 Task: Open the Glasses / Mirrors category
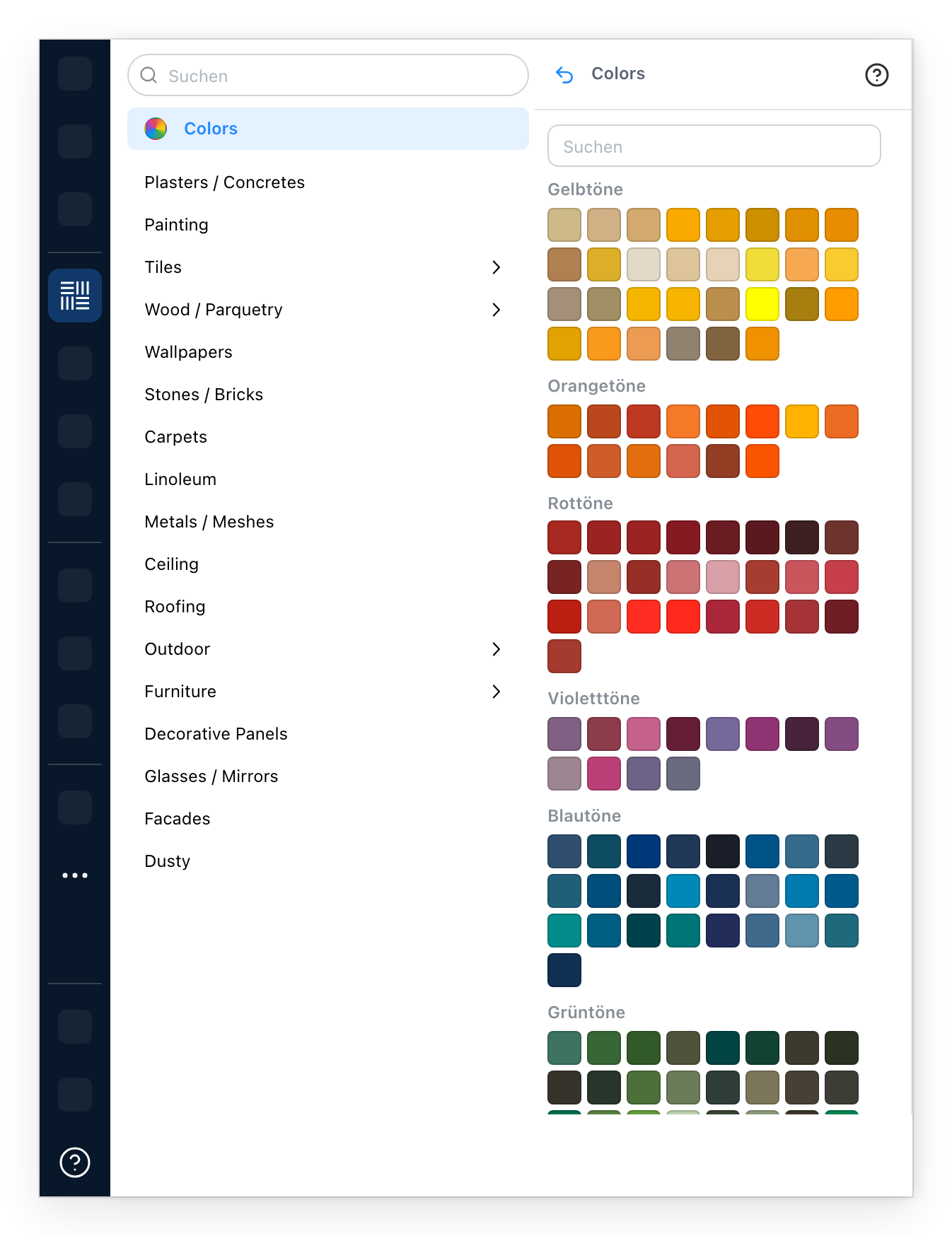coord(211,776)
